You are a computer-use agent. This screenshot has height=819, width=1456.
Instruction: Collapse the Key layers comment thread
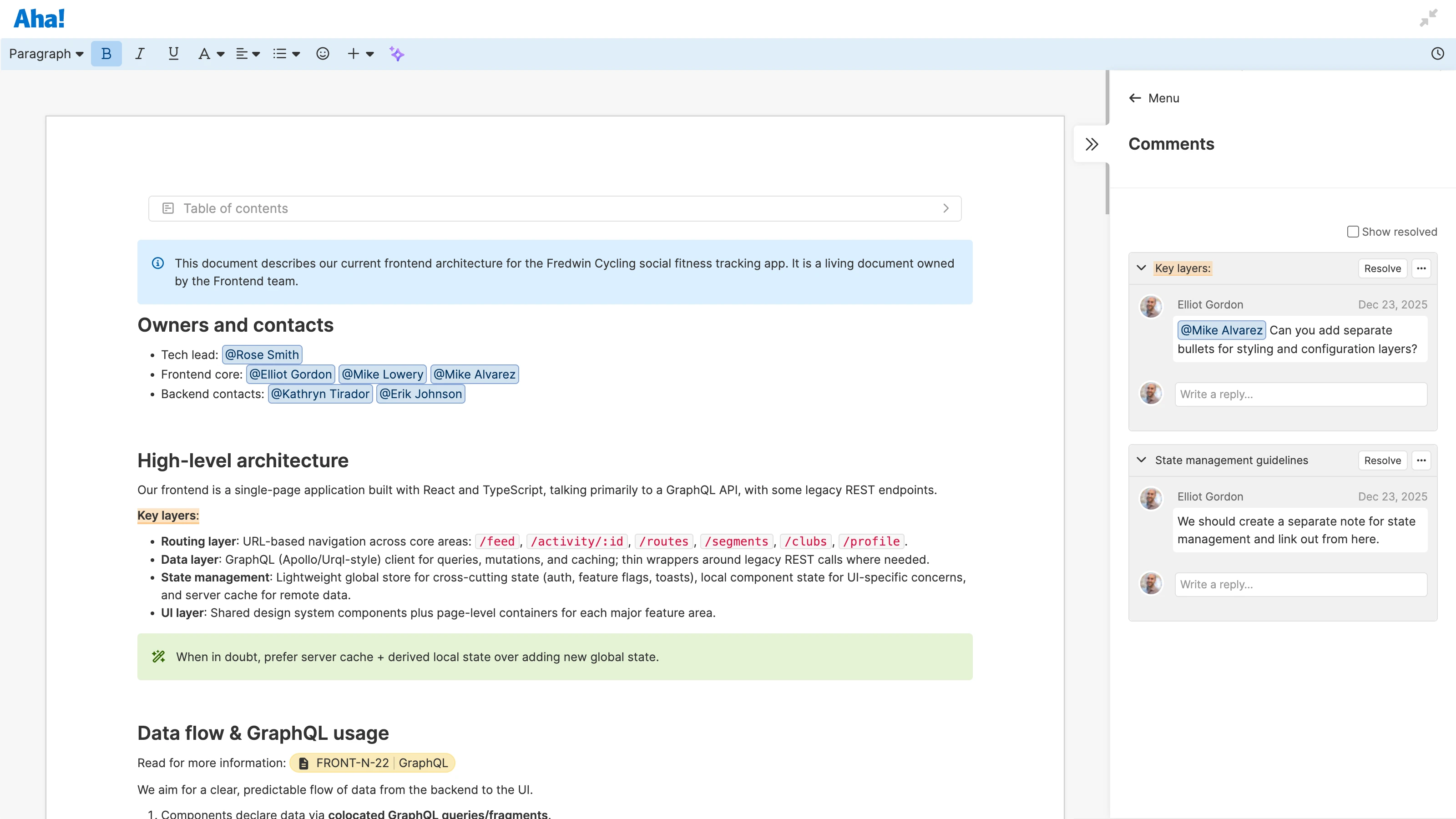pyautogui.click(x=1141, y=268)
